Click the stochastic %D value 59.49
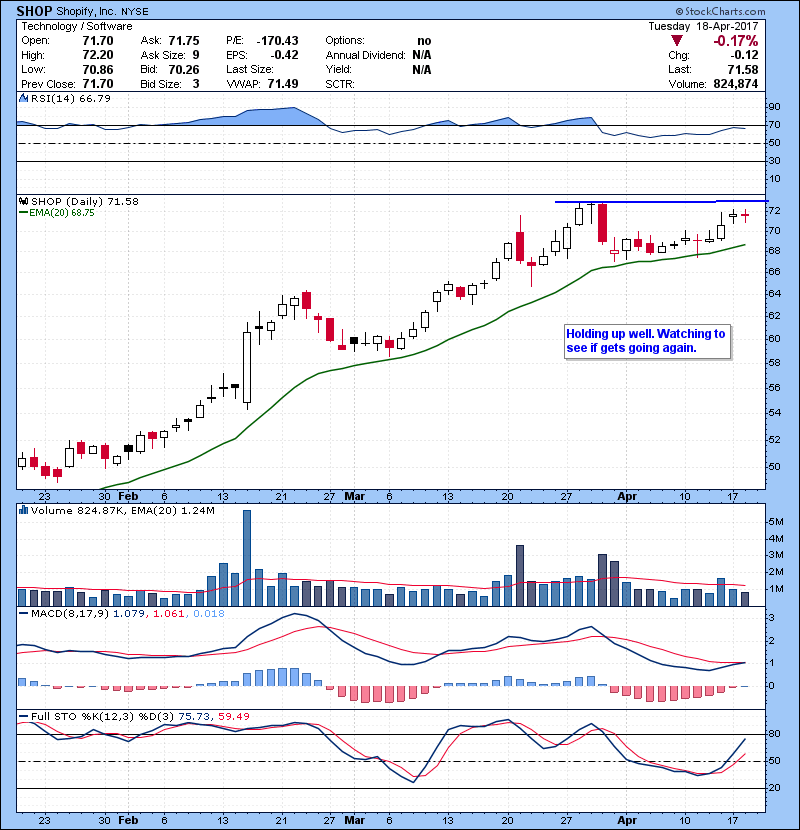Viewport: 800px width, 830px height. click(233, 717)
